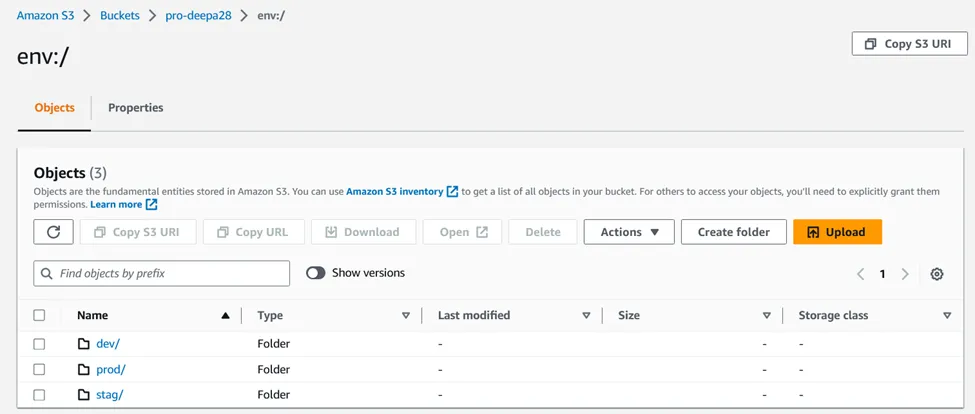975x414 pixels.
Task: Open pro-deepa28 bucket breadcrumb
Action: tap(198, 16)
